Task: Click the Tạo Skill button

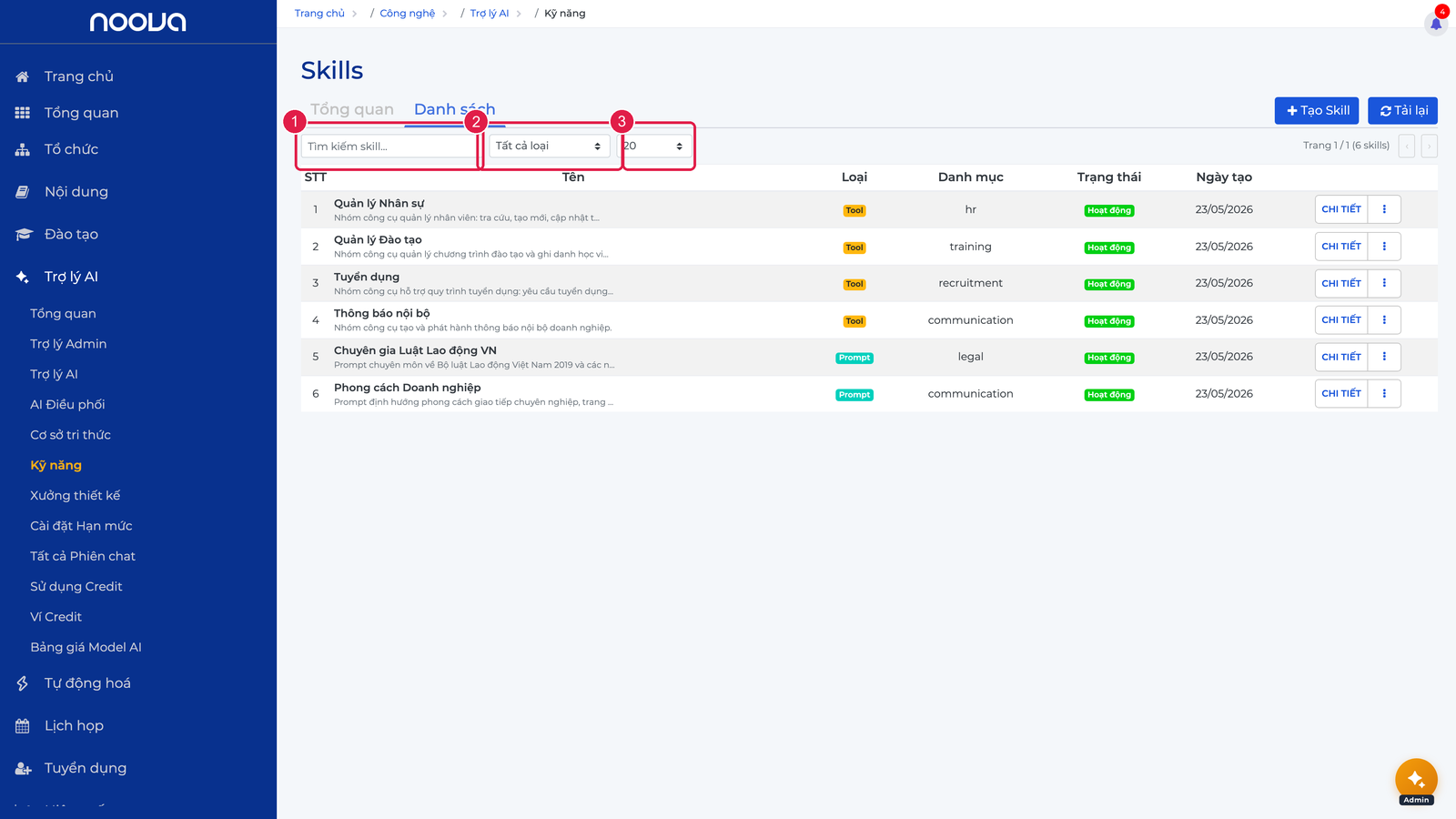Action: pos(1317,110)
